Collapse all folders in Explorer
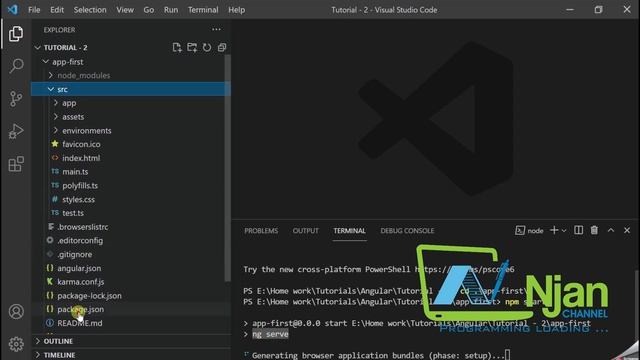 pyautogui.click(x=222, y=48)
